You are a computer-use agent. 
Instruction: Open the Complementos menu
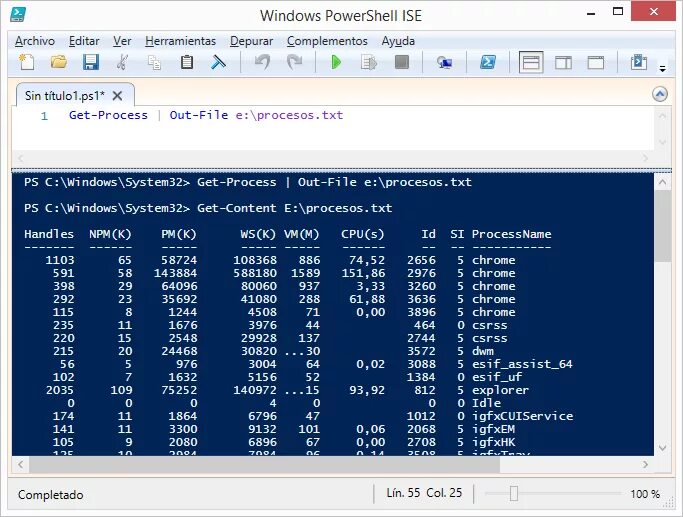point(327,41)
